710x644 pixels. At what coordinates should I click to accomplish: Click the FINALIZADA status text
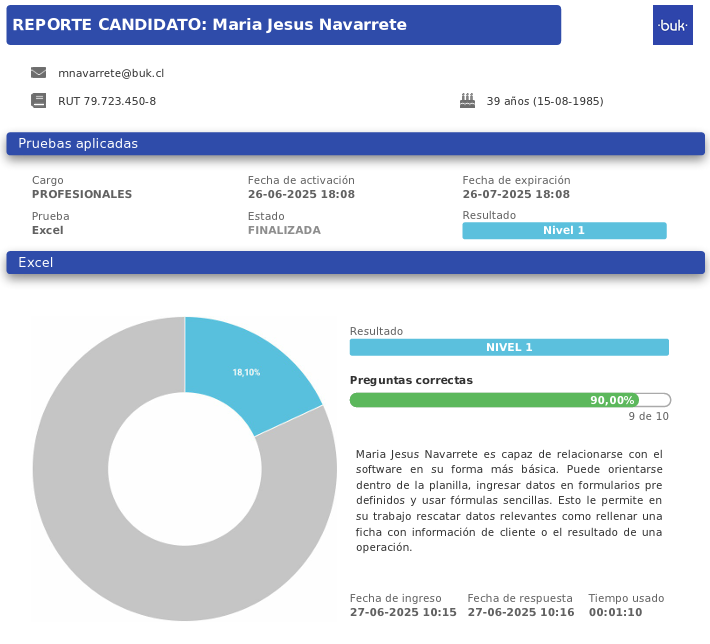284,230
